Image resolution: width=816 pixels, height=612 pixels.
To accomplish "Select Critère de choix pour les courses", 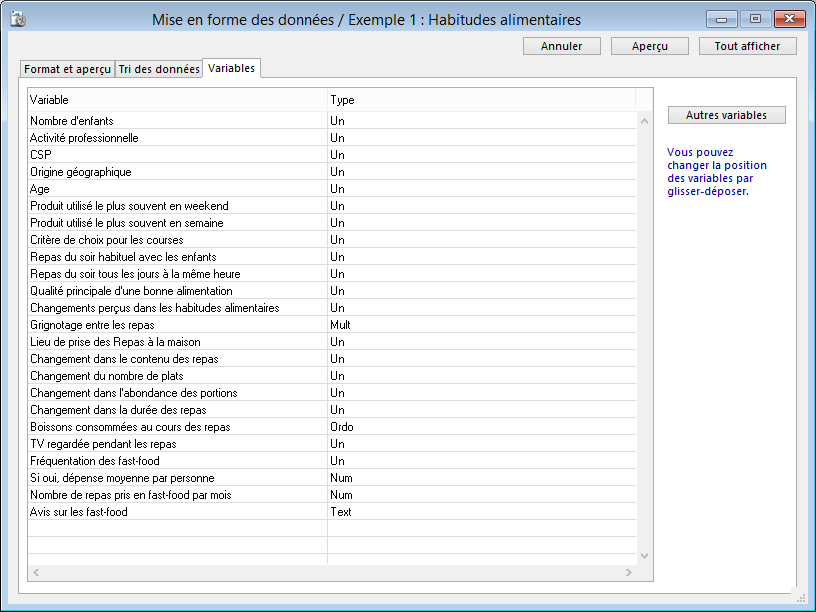I will (332, 240).
